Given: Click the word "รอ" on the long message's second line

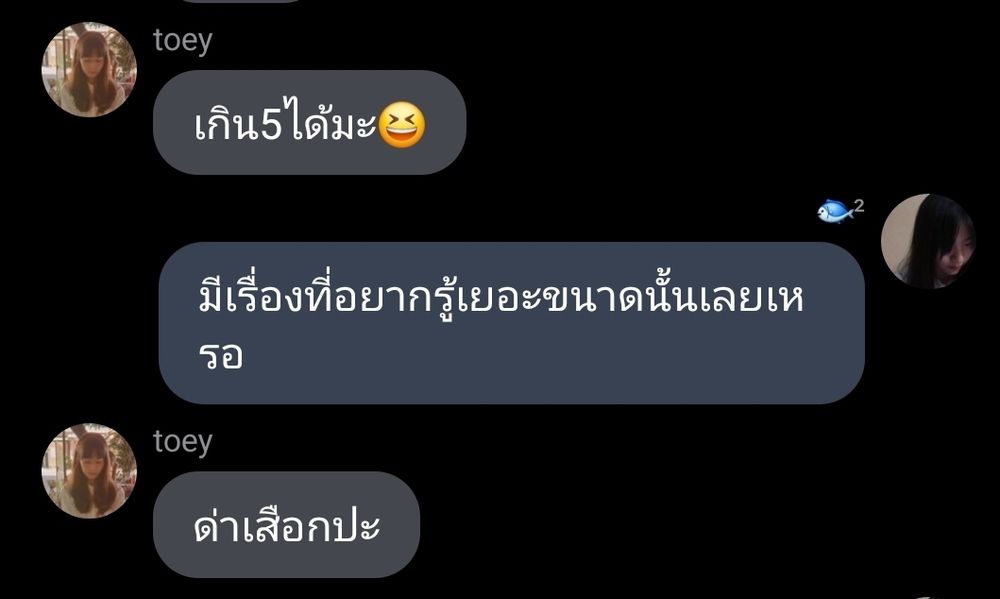Looking at the screenshot, I should click(221, 355).
